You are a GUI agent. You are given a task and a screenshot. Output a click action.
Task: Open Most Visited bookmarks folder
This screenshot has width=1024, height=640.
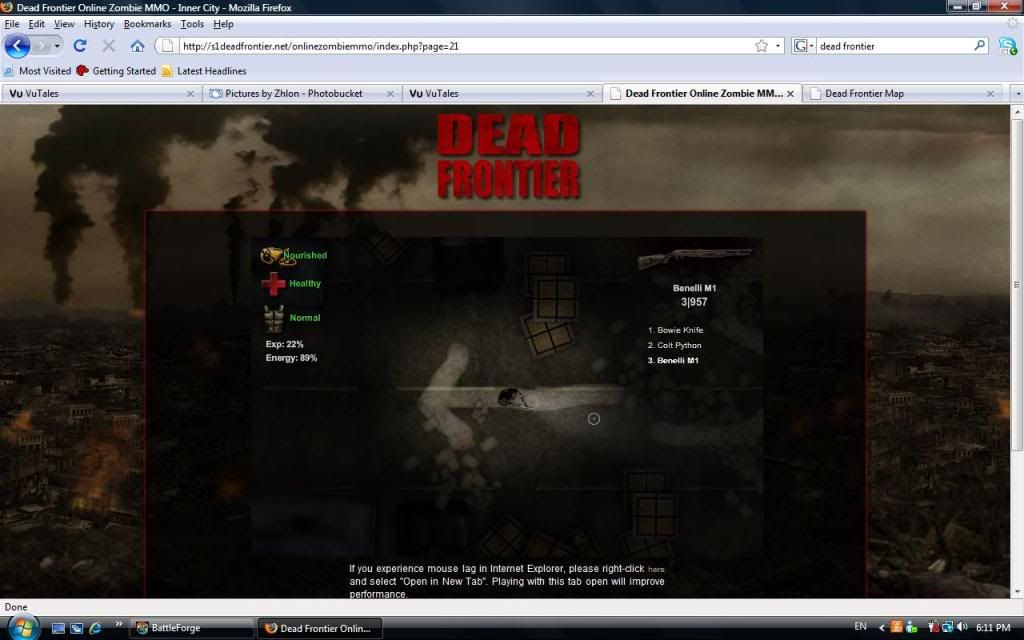37,71
